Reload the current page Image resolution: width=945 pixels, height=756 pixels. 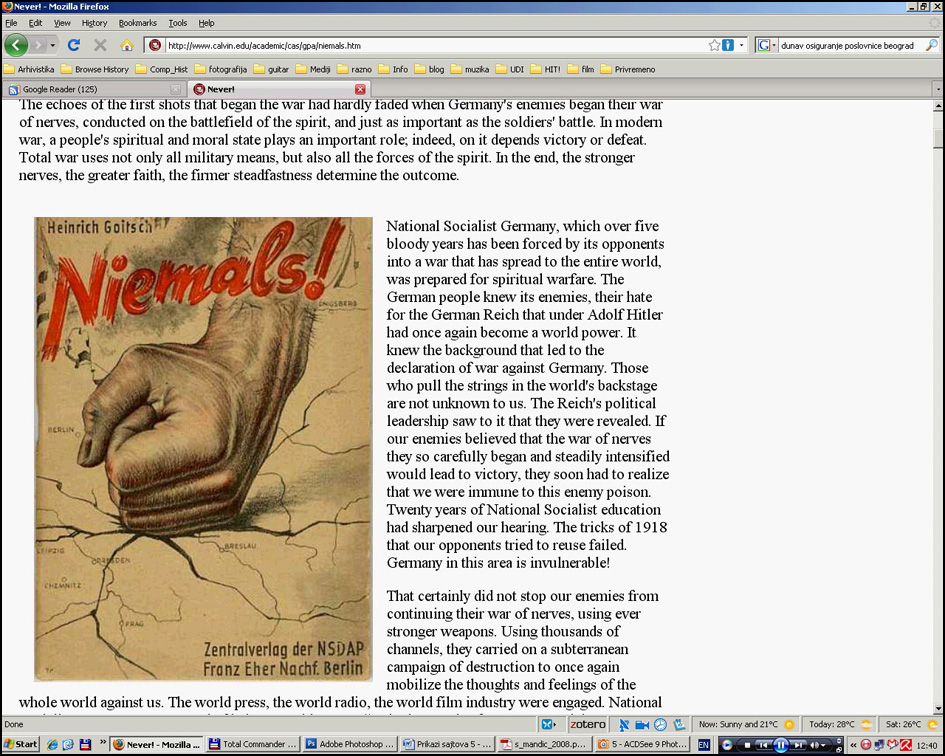73,45
